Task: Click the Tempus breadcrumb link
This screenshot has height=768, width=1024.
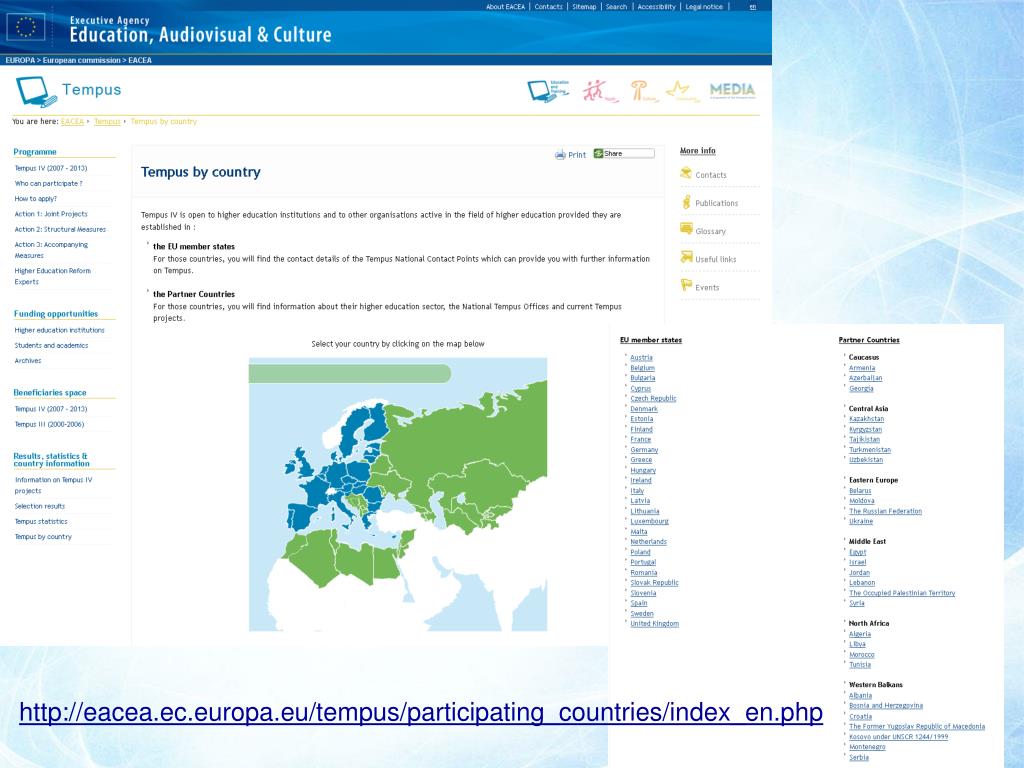Action: pos(107,121)
